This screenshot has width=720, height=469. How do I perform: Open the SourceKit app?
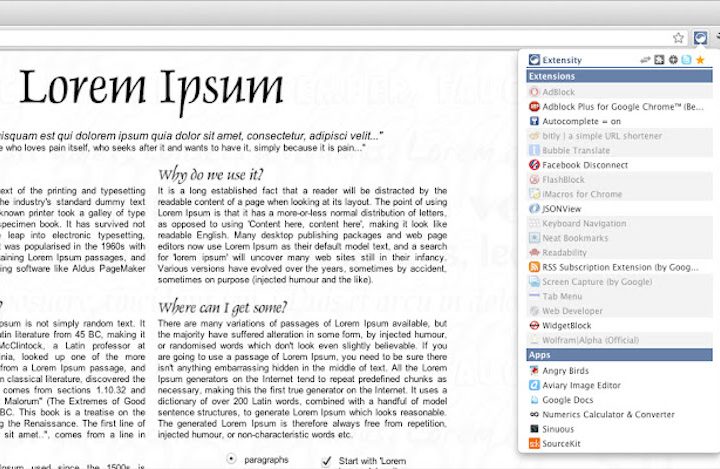coord(619,444)
